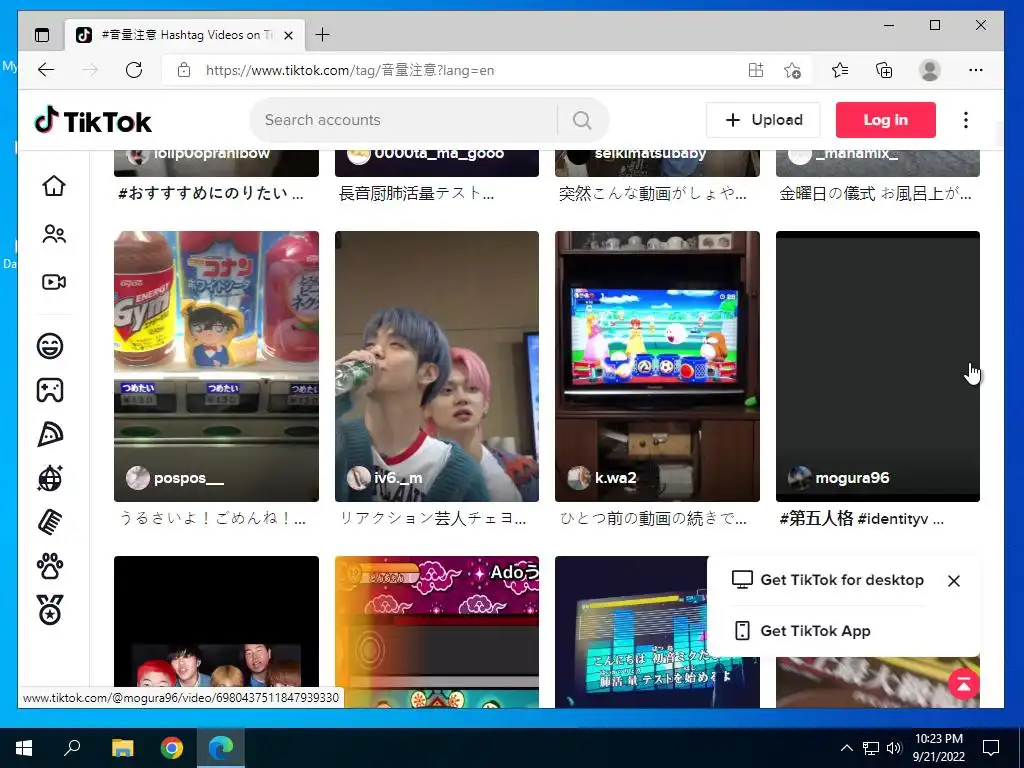Screen dimensions: 1024x768
Task: Open Following icon in sidebar
Action: click(54, 234)
